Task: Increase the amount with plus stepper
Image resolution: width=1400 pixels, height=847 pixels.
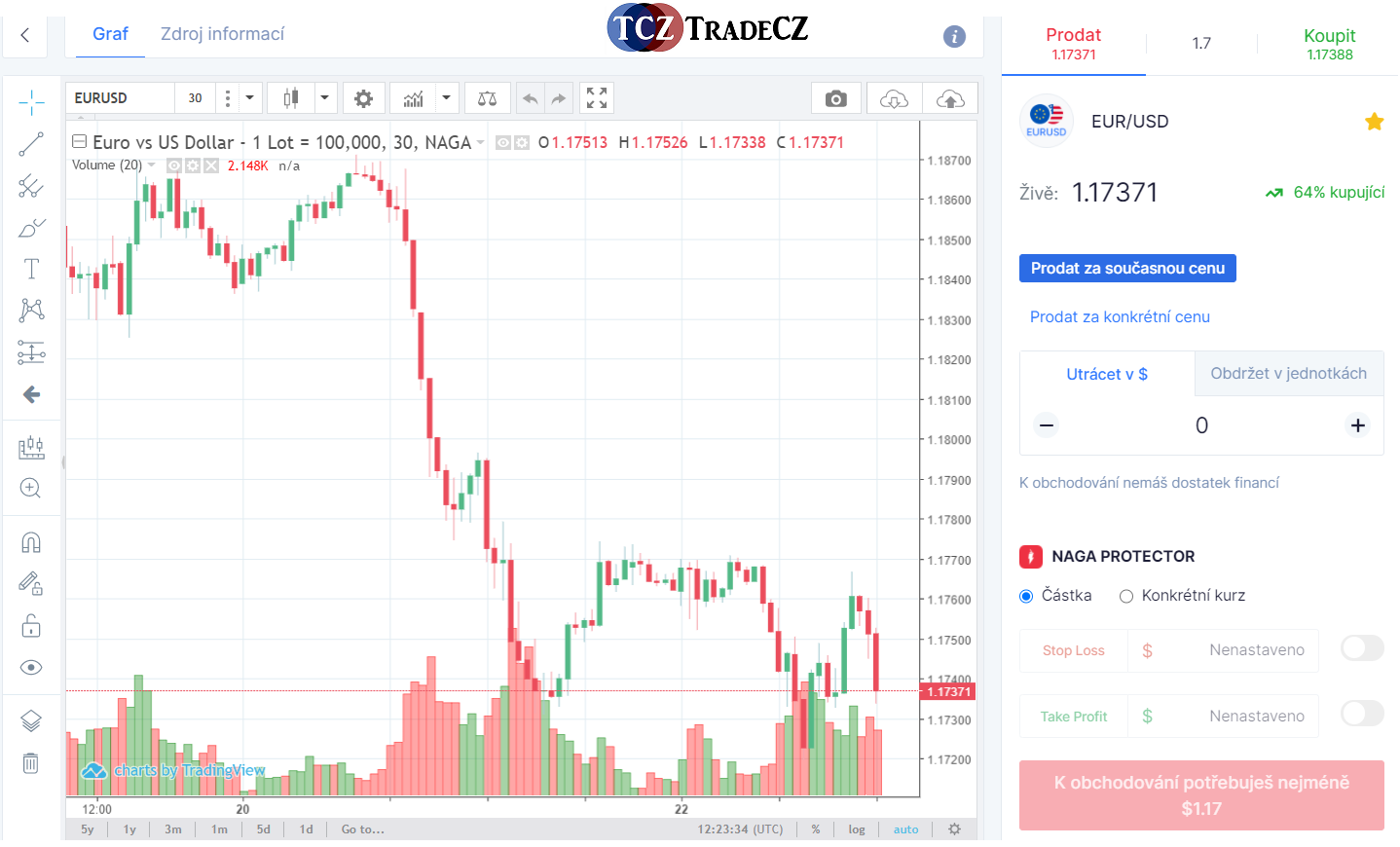Action: (x=1357, y=425)
